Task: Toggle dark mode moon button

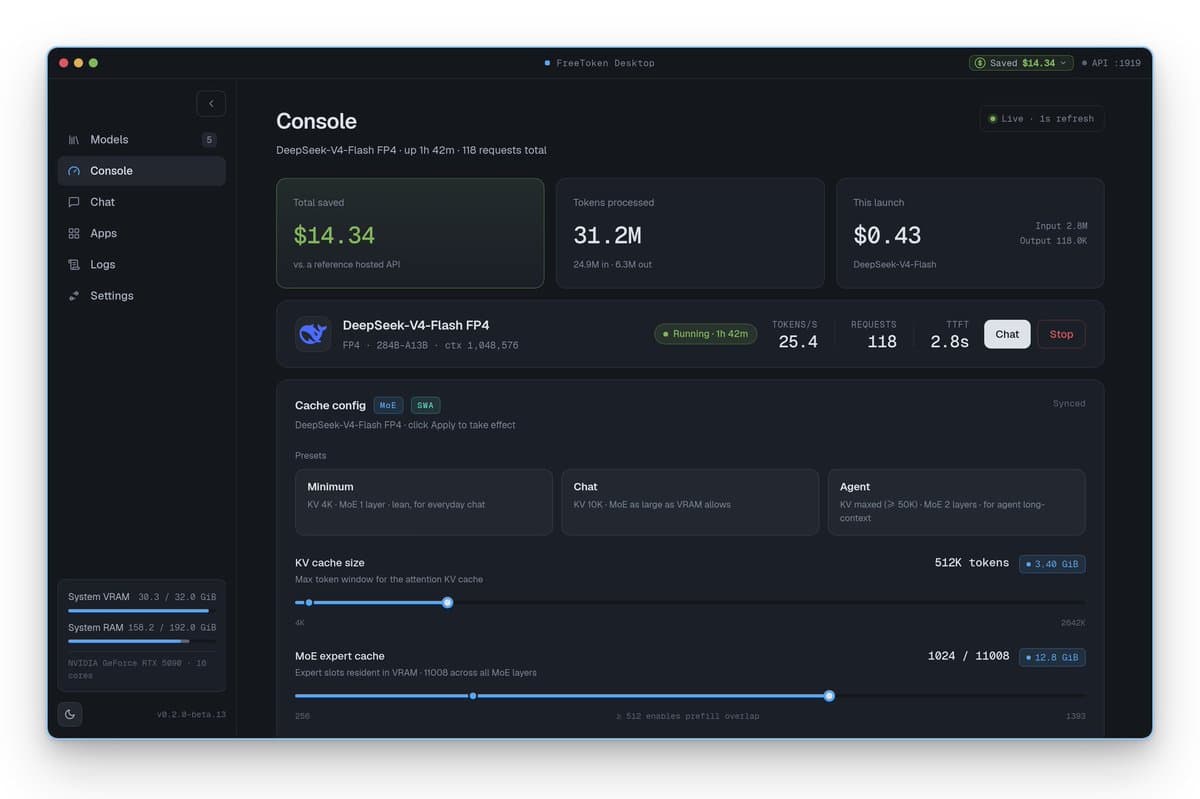Action: coord(70,714)
